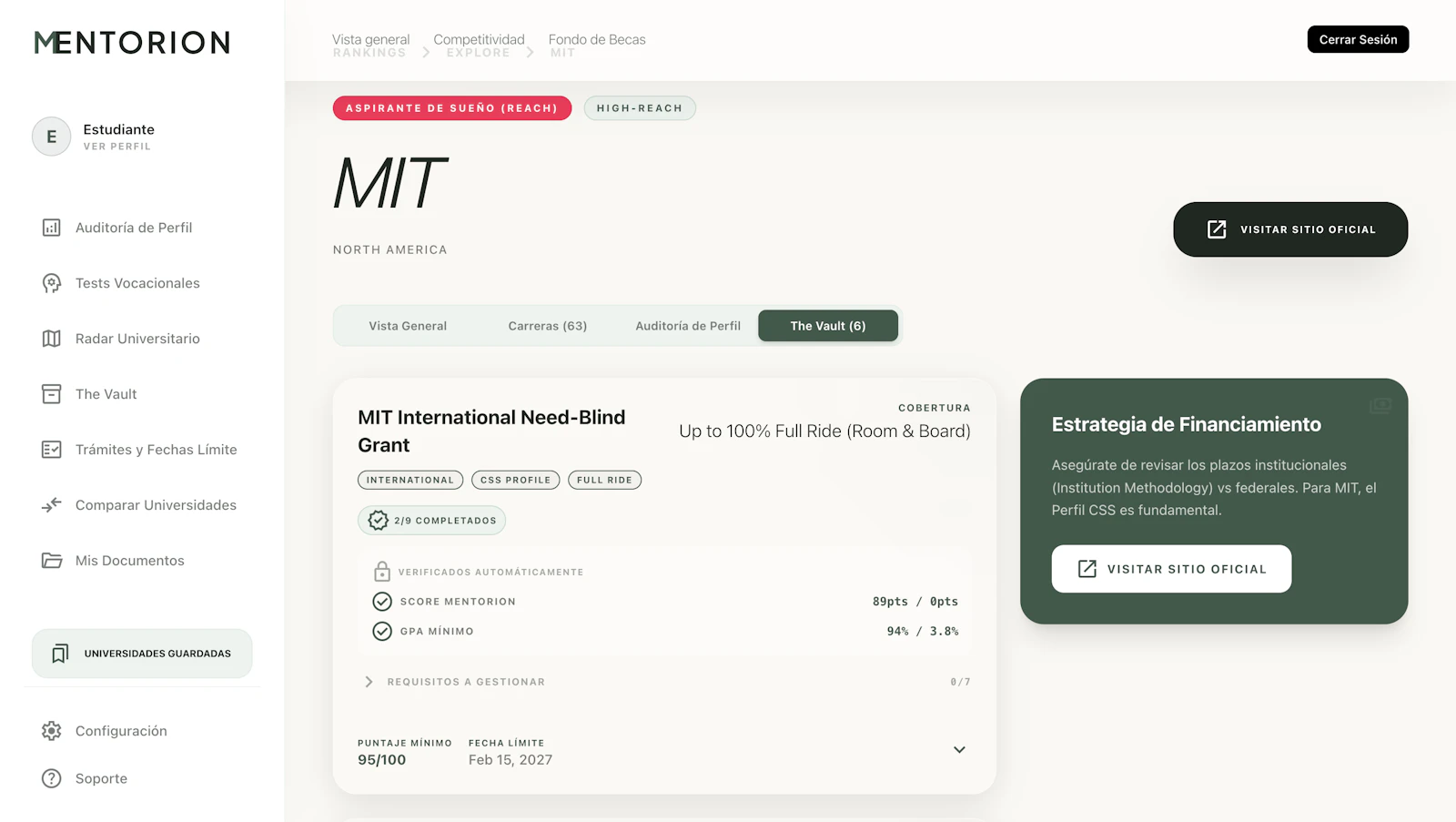The image size is (1456, 822).
Task: Click the Auditoría de Perfil chart icon
Action: point(52,228)
